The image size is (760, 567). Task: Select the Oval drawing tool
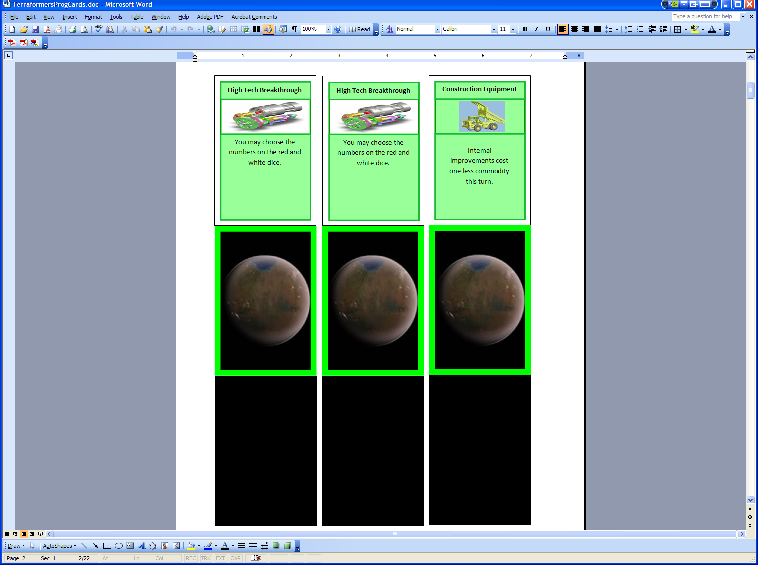(x=118, y=546)
